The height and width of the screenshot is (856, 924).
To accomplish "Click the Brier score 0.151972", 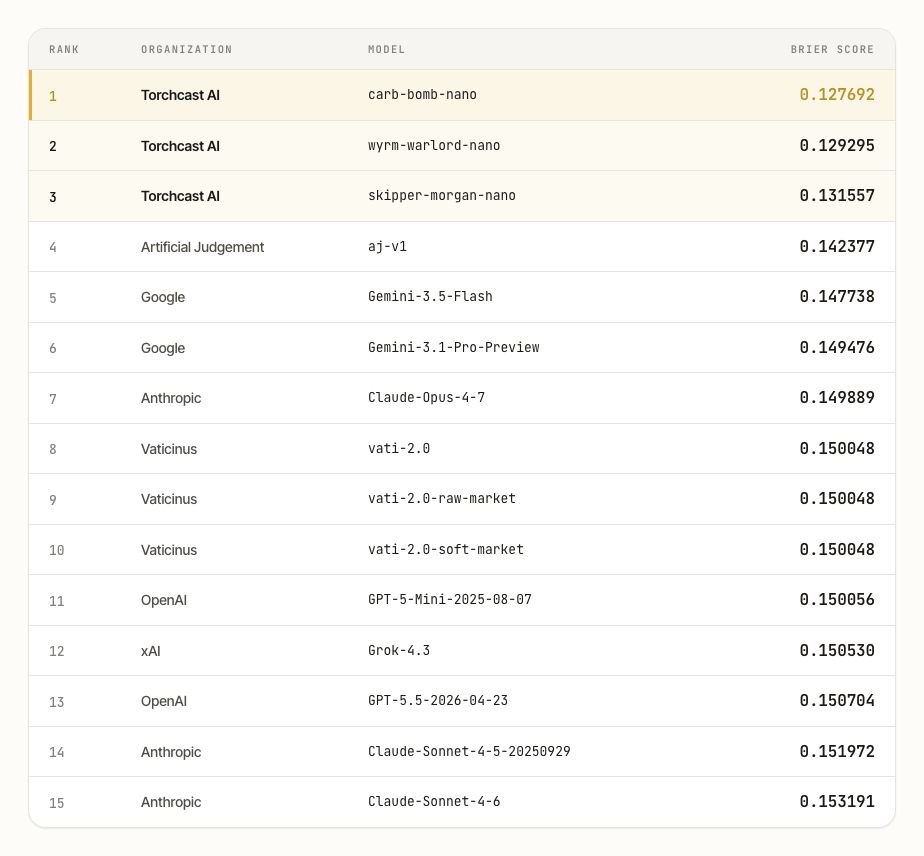I will tap(837, 752).
